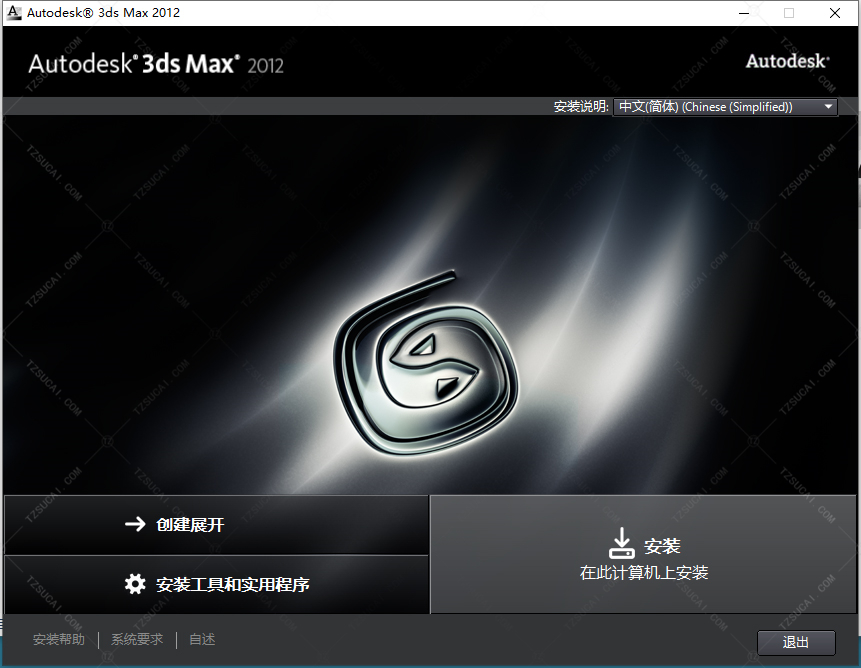The width and height of the screenshot is (861, 668).
Task: Click the 安装说明 label text
Action: point(581,106)
